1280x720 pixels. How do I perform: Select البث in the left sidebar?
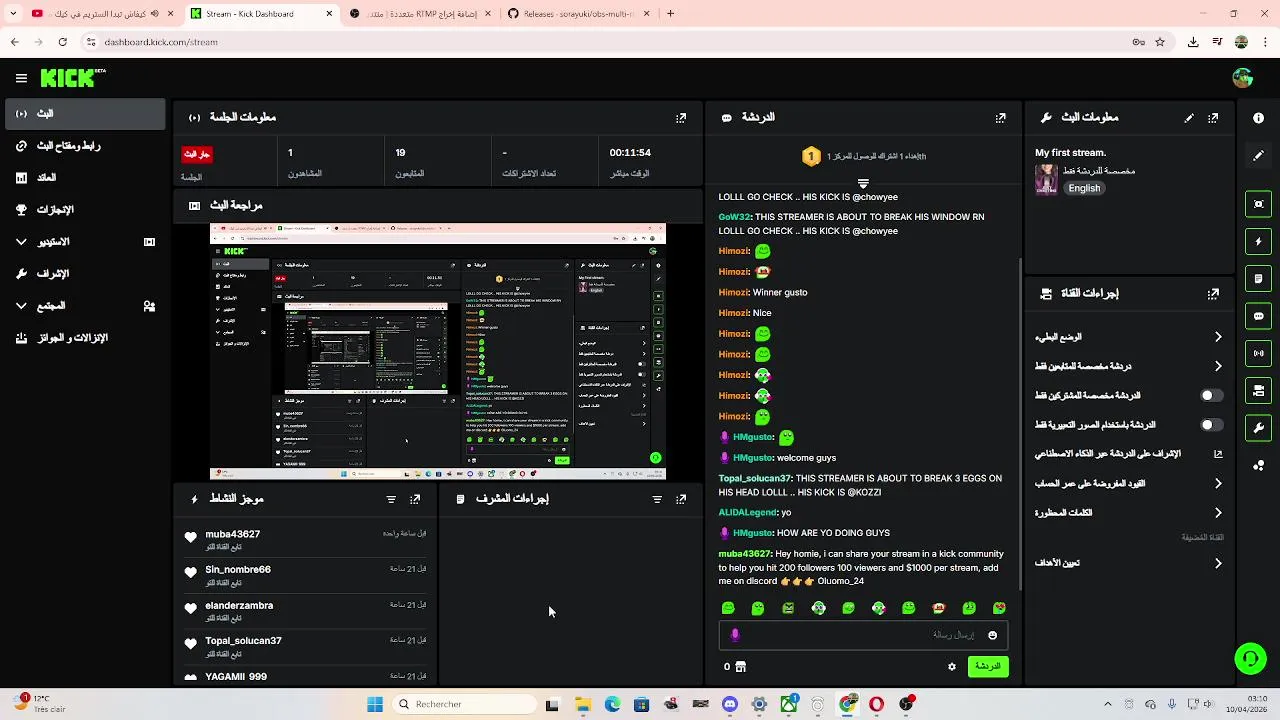(85, 114)
